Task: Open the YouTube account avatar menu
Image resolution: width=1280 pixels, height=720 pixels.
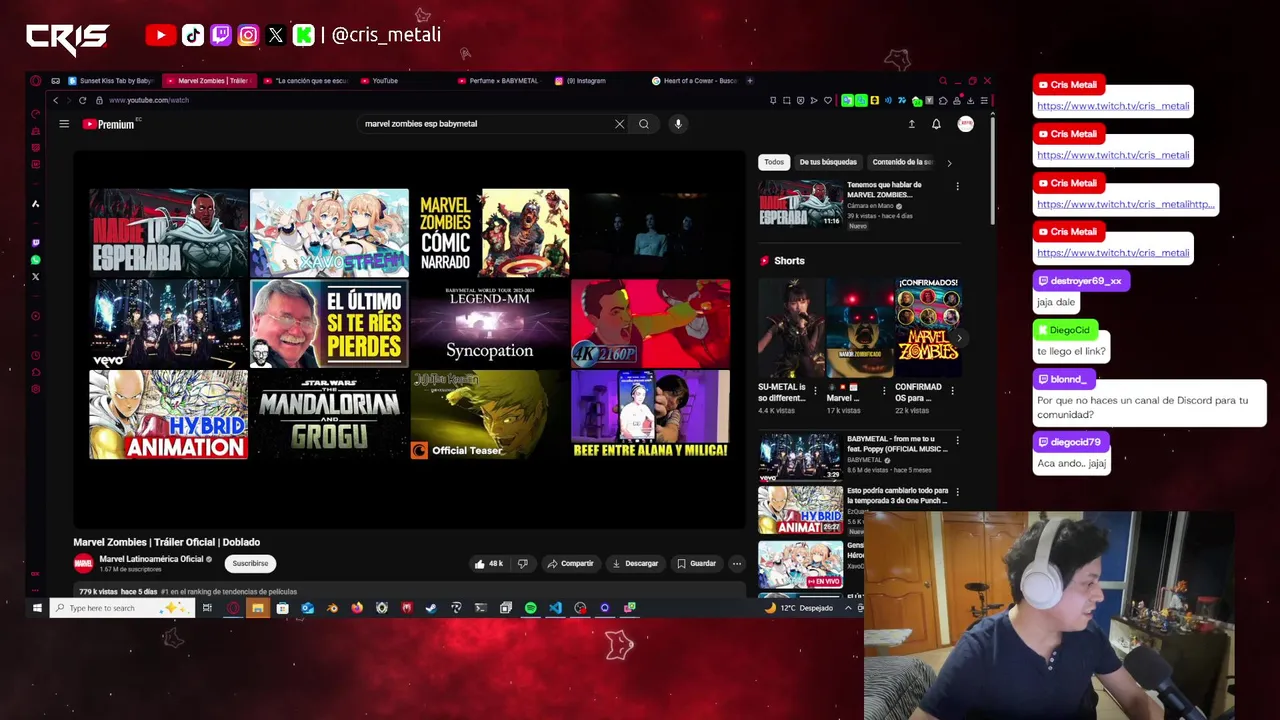Action: (x=965, y=124)
